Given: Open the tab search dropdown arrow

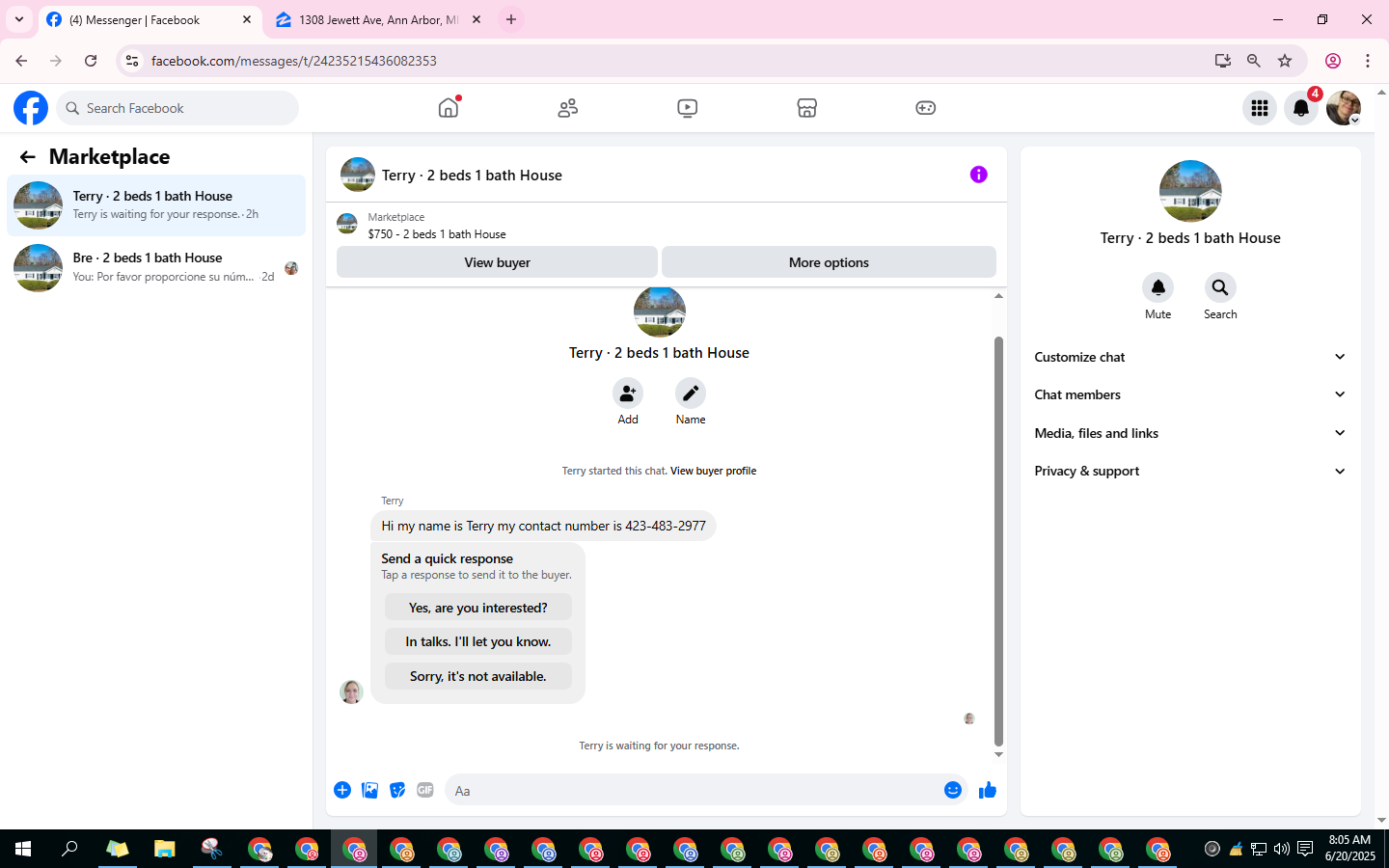Looking at the screenshot, I should pos(18,19).
